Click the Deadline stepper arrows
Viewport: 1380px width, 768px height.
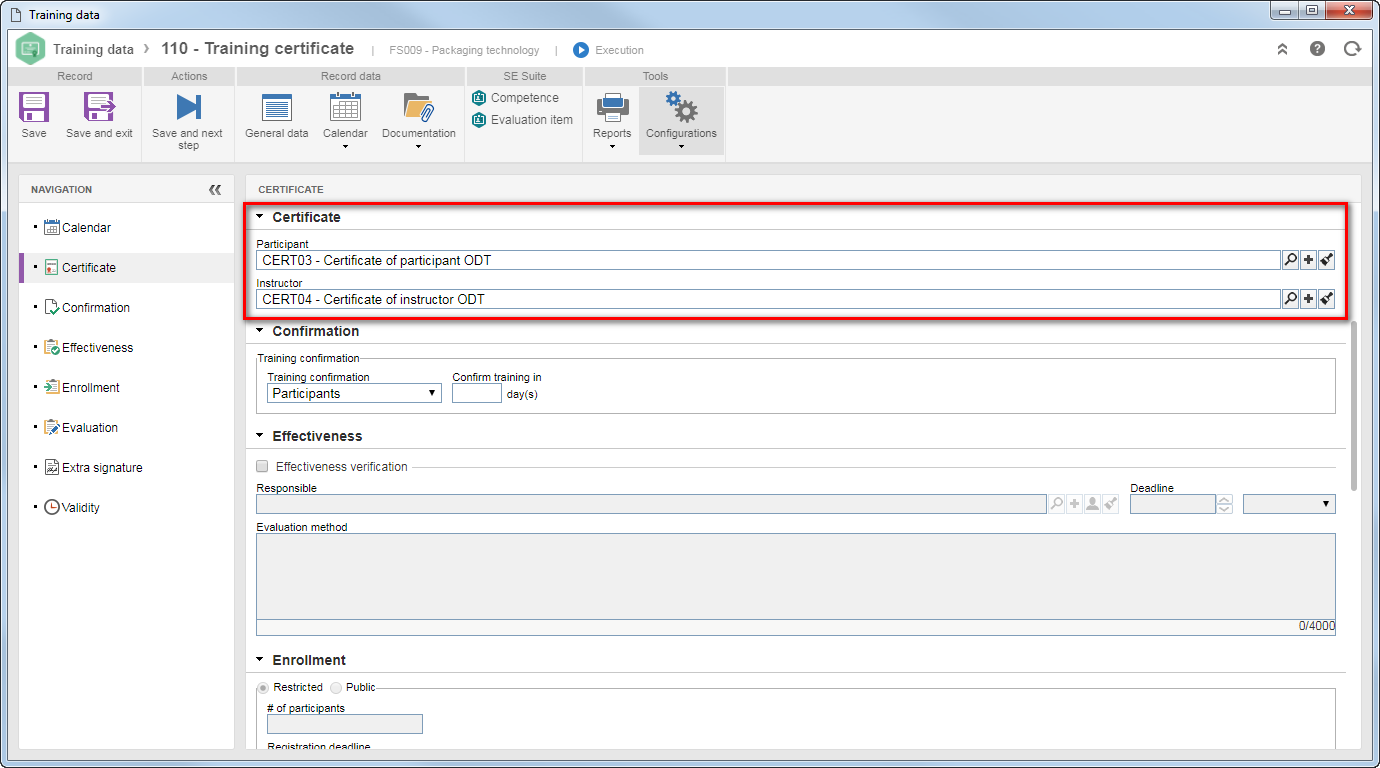1225,504
